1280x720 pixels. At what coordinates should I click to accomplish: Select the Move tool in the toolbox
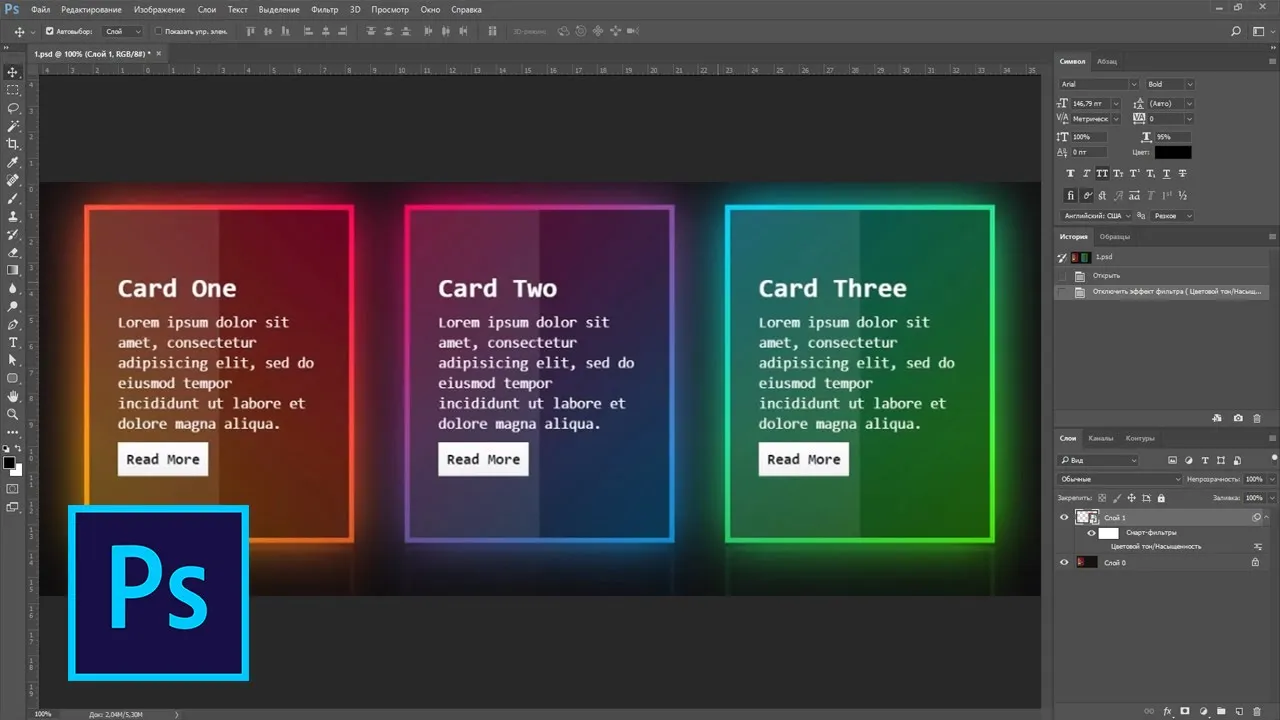(x=13, y=72)
